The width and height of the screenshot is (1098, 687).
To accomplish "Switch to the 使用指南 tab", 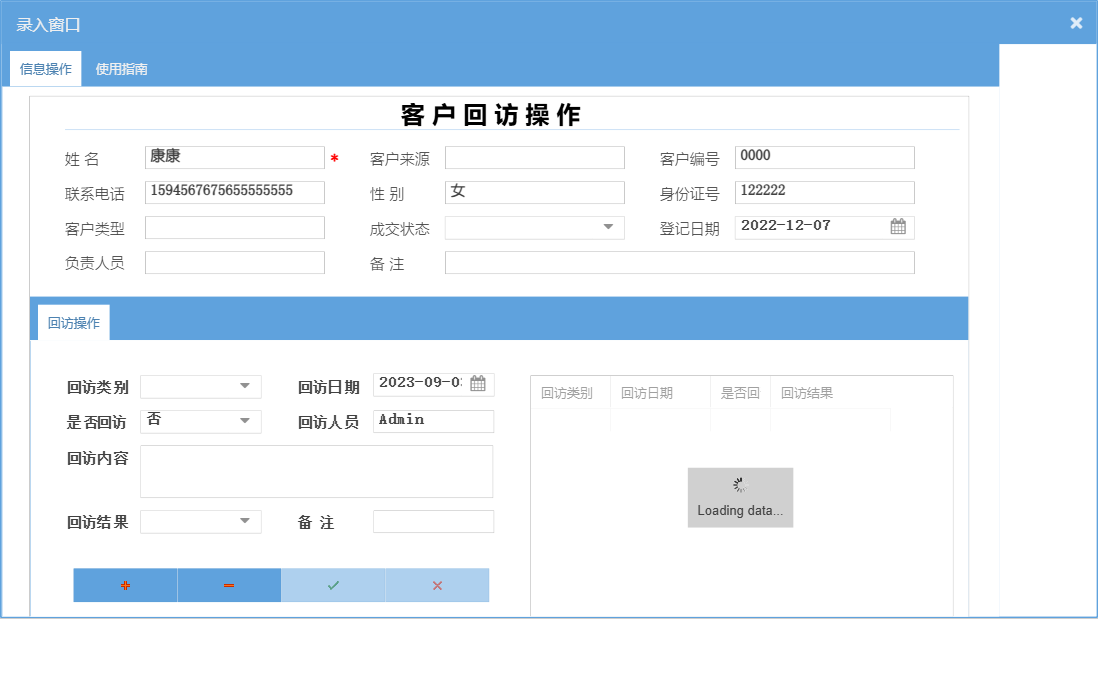I will pyautogui.click(x=122, y=69).
